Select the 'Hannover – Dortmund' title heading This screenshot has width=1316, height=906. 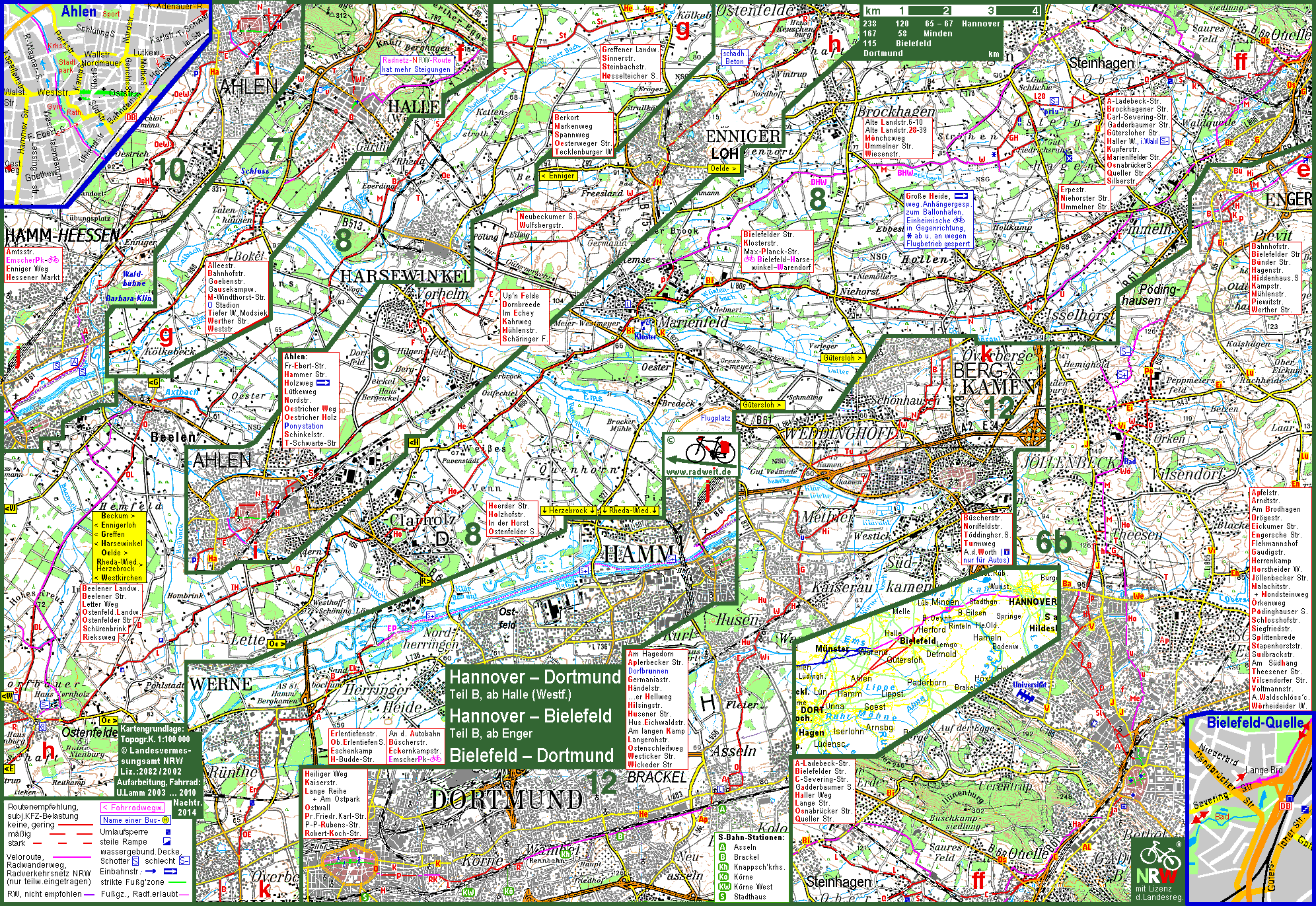point(535,677)
